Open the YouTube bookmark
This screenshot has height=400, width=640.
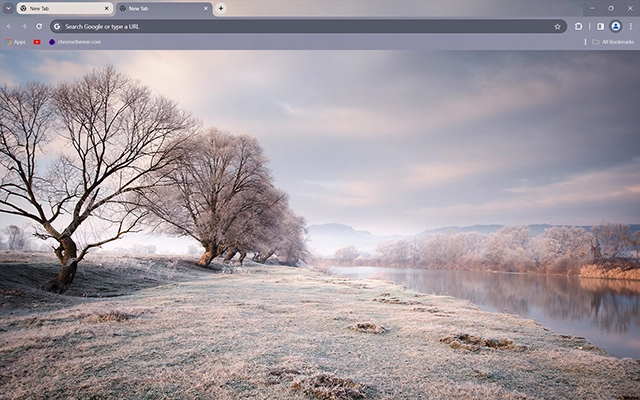pyautogui.click(x=37, y=42)
